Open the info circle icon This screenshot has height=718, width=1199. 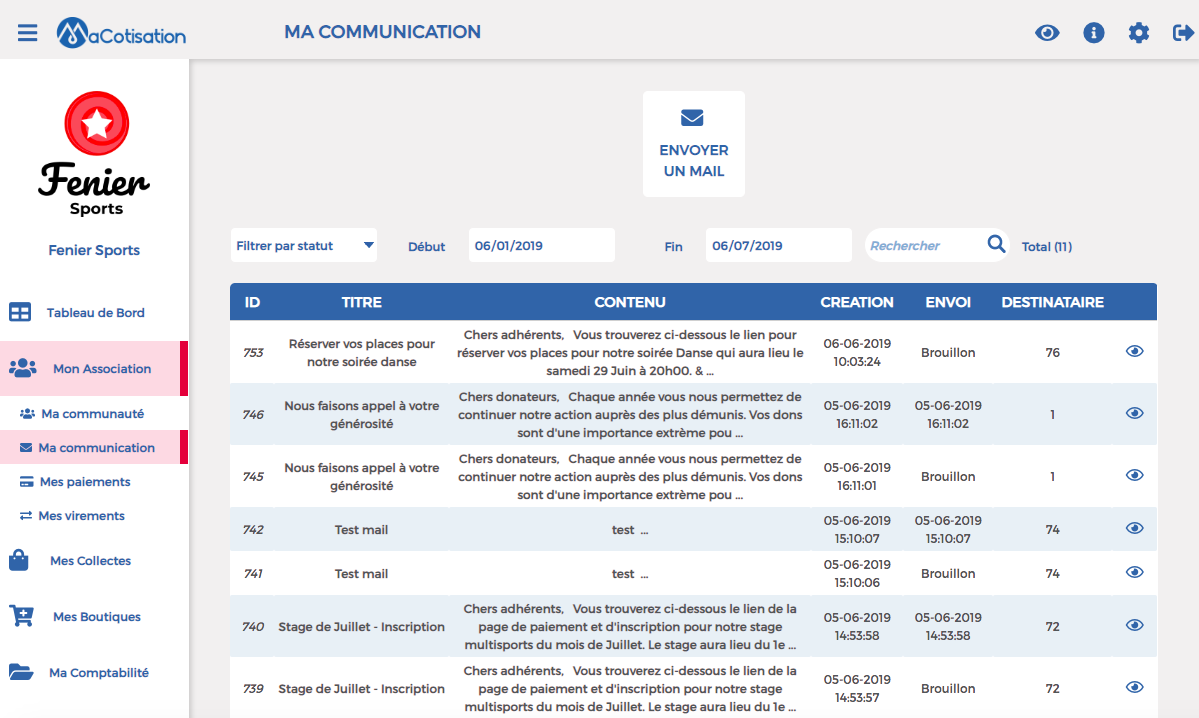pyautogui.click(x=1094, y=33)
